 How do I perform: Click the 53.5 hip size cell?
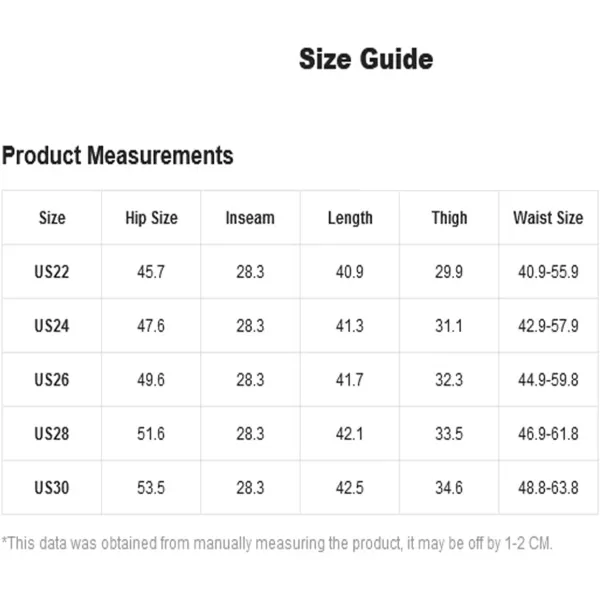pyautogui.click(x=151, y=488)
